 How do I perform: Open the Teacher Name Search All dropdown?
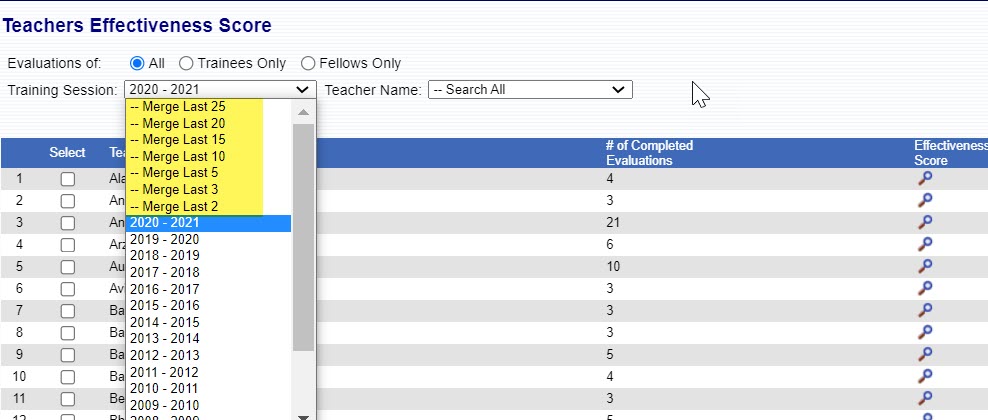click(x=530, y=89)
